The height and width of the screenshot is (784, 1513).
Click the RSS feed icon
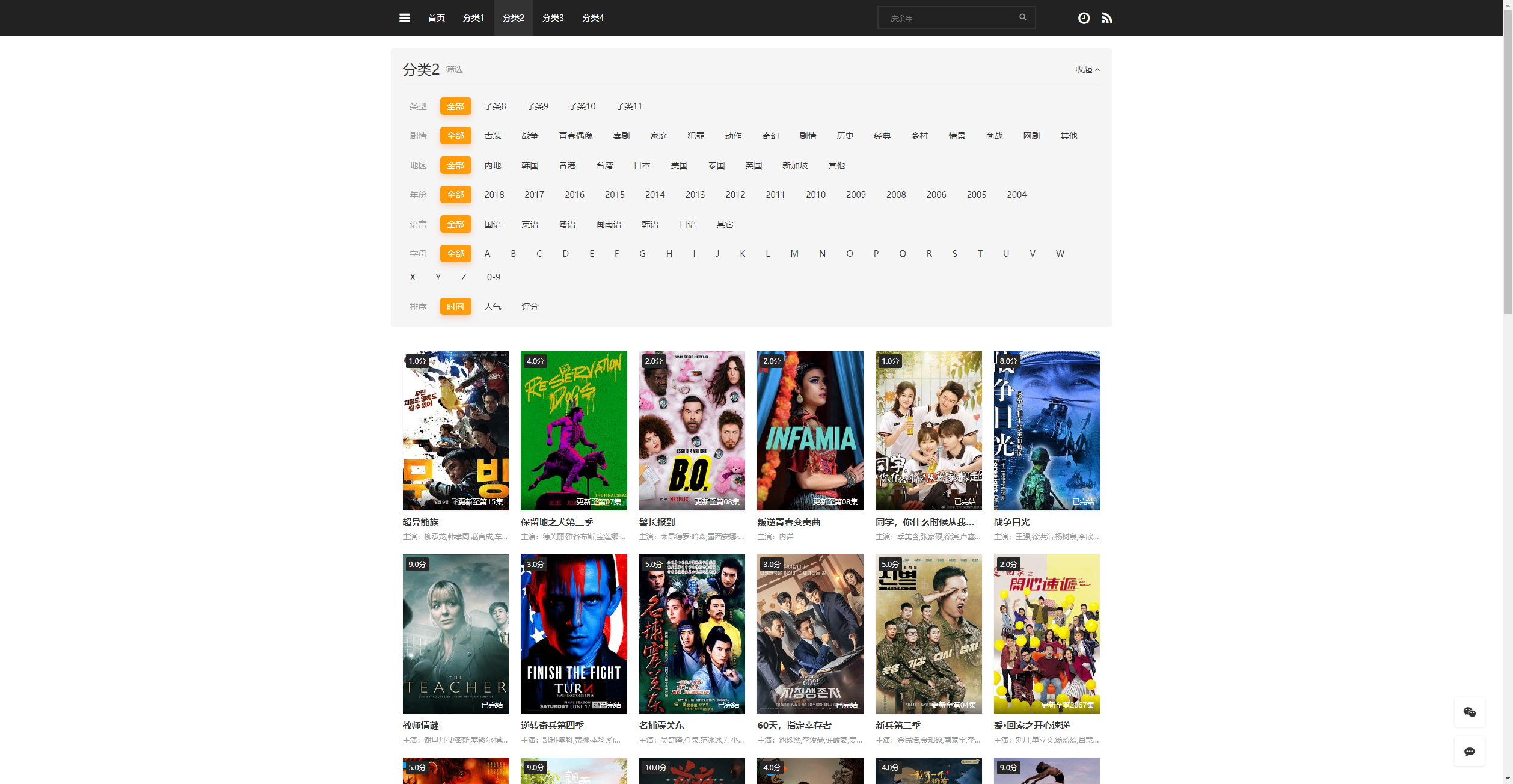(x=1106, y=18)
